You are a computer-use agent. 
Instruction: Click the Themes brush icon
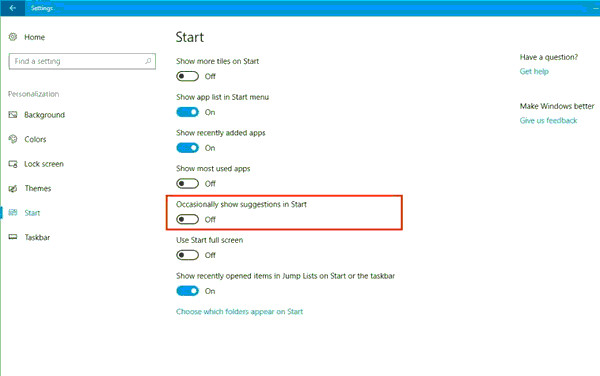pos(13,189)
